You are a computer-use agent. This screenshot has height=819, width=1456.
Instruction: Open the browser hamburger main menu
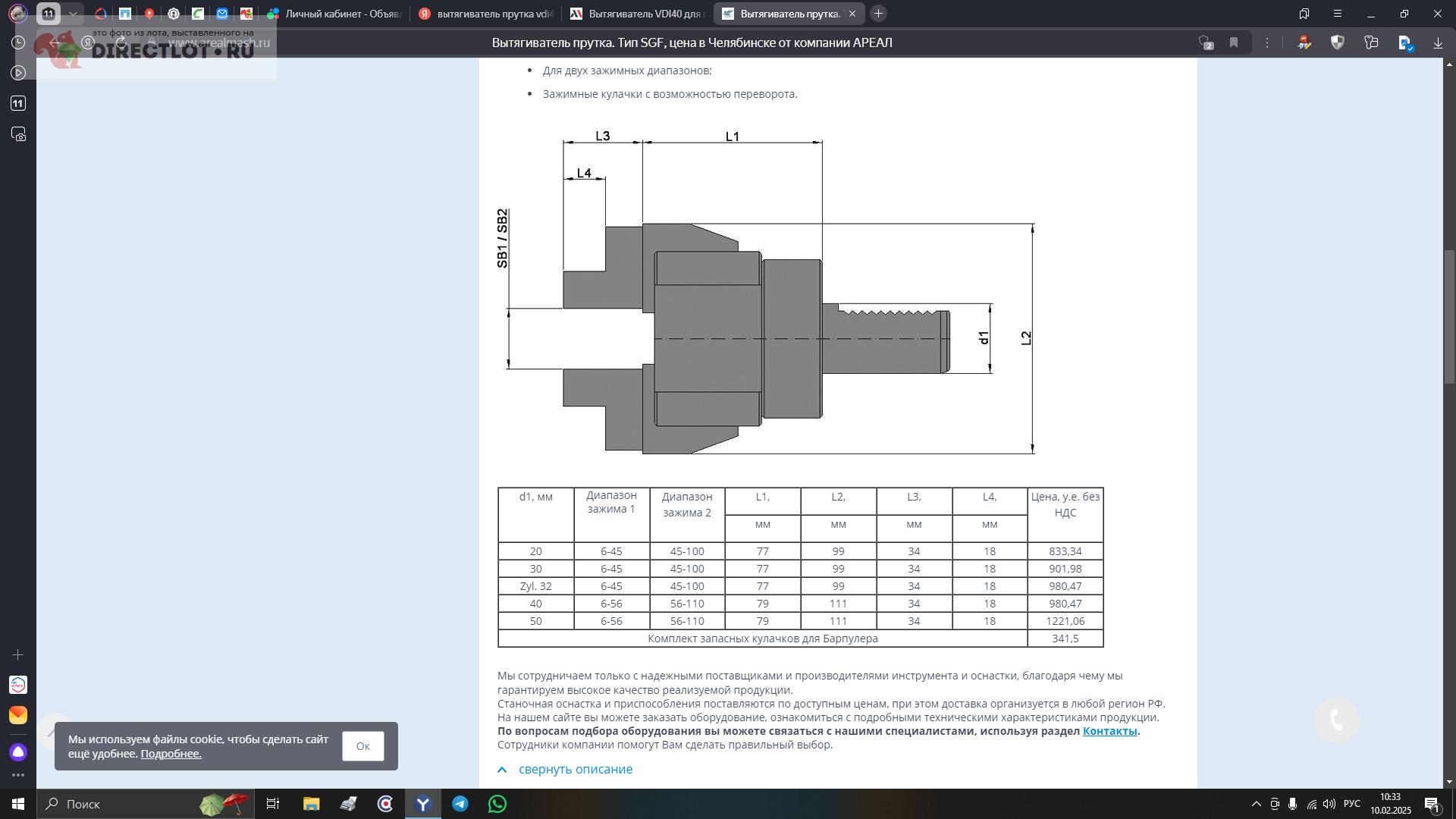pos(1338,14)
